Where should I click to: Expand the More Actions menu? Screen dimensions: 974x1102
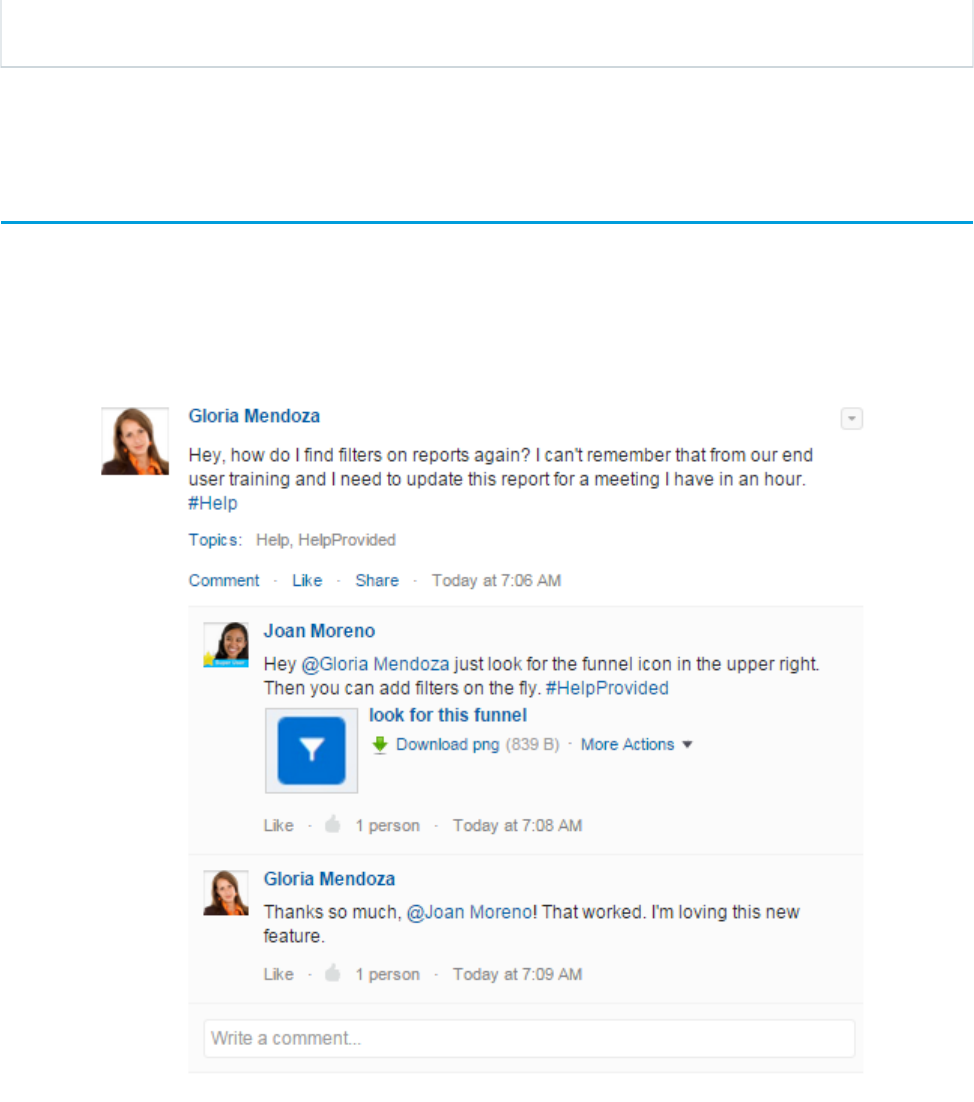click(636, 744)
